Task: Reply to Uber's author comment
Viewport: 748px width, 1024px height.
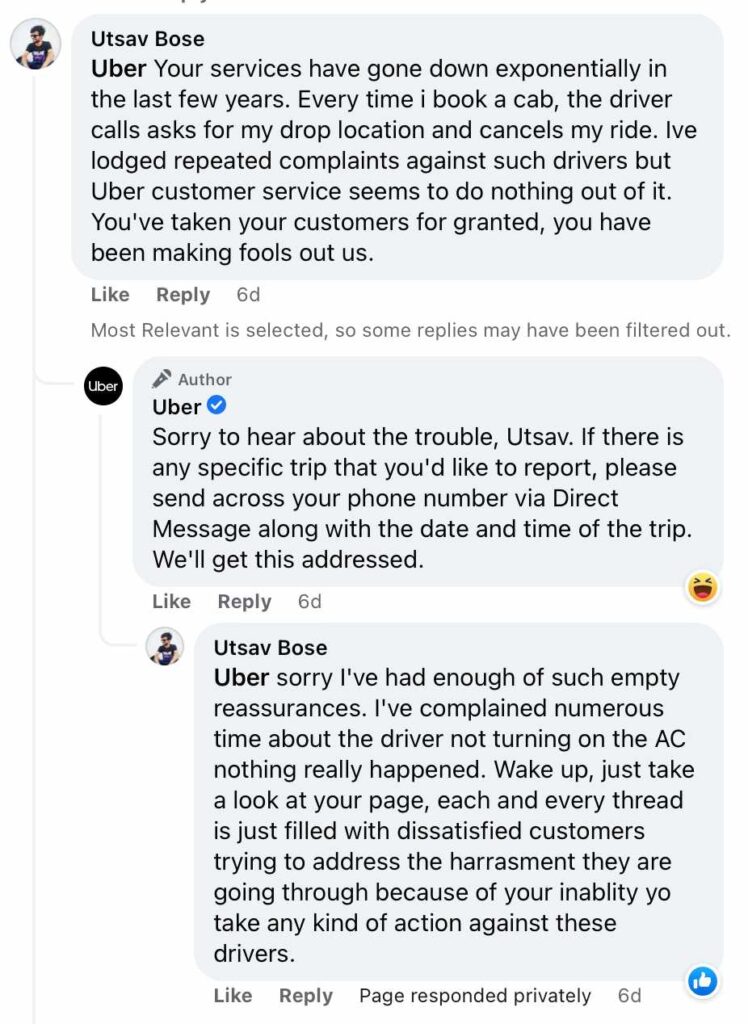Action: click(x=244, y=602)
